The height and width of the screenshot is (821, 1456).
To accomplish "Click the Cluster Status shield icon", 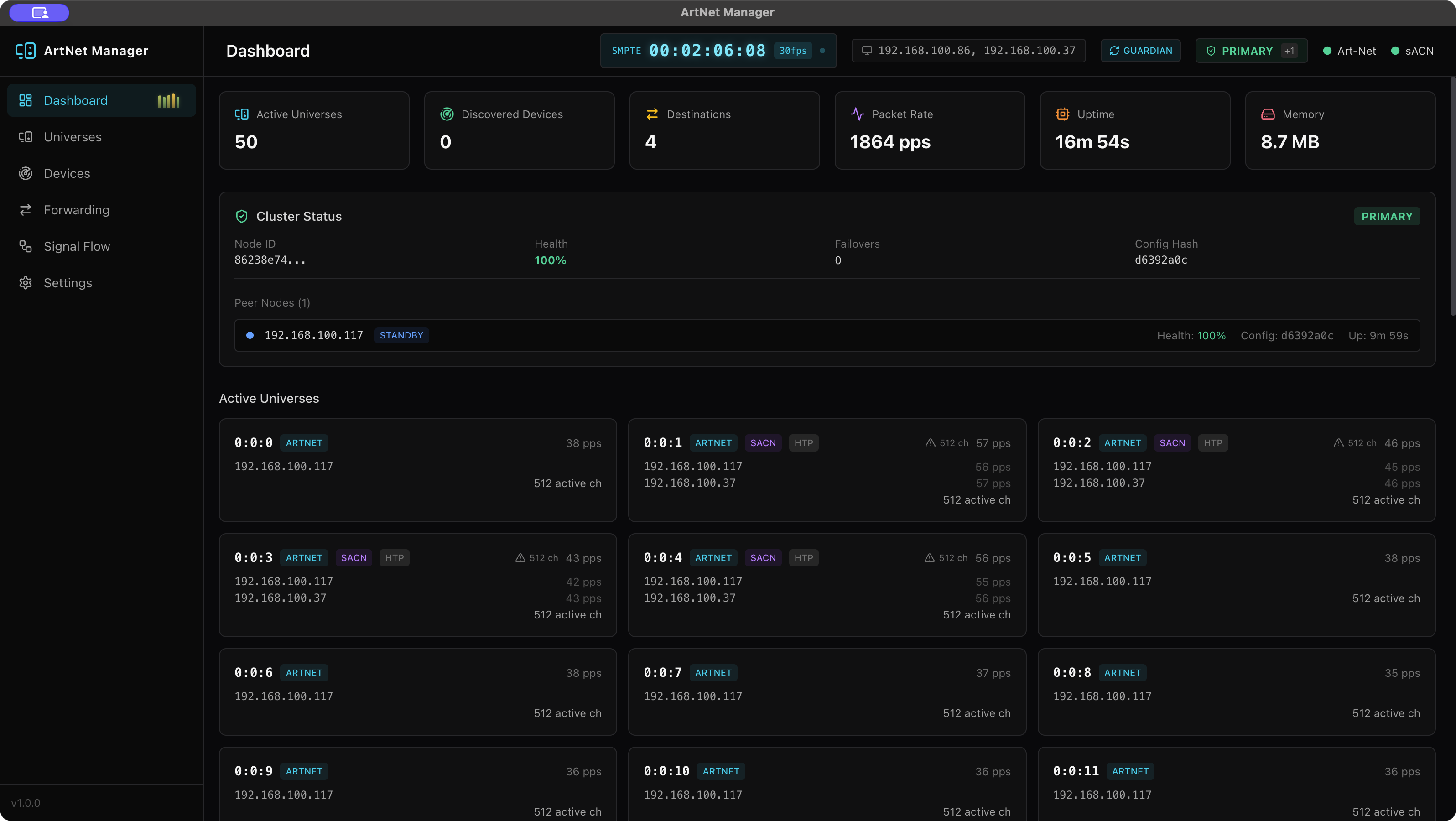I will tap(241, 216).
